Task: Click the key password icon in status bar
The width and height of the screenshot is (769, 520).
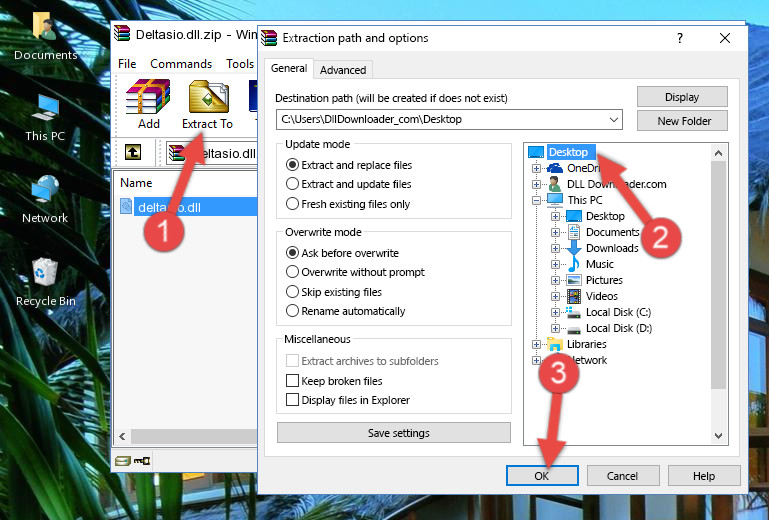Action: coord(142,461)
